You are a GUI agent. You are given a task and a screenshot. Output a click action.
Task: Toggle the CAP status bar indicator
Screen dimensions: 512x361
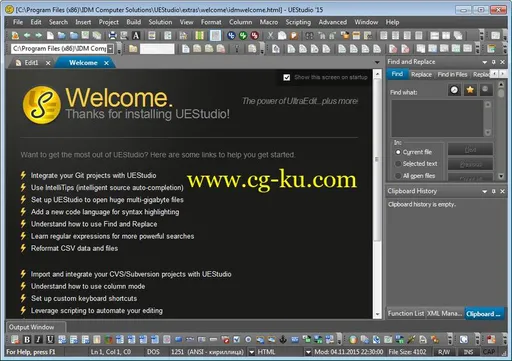click(489, 352)
